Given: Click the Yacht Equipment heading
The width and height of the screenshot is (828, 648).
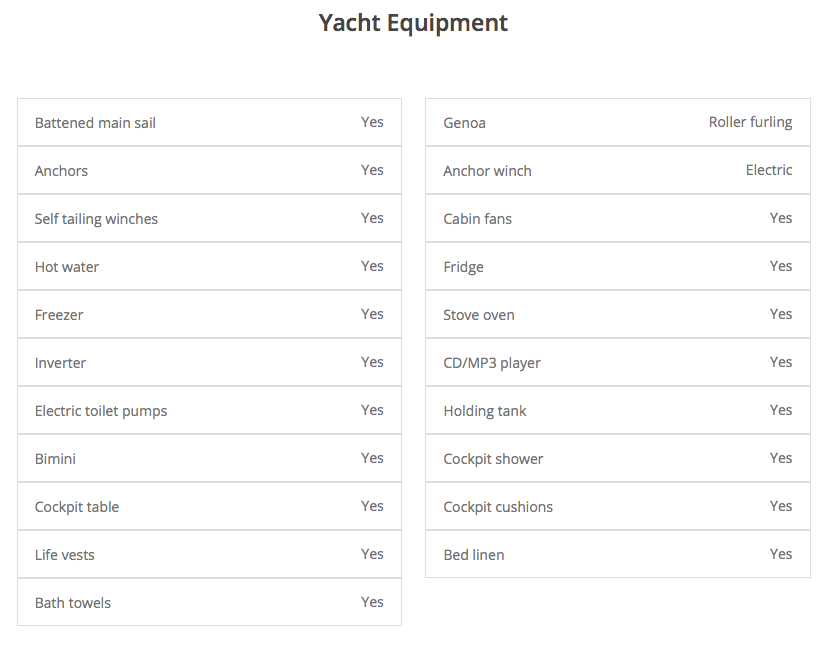Looking at the screenshot, I should click(x=413, y=23).
